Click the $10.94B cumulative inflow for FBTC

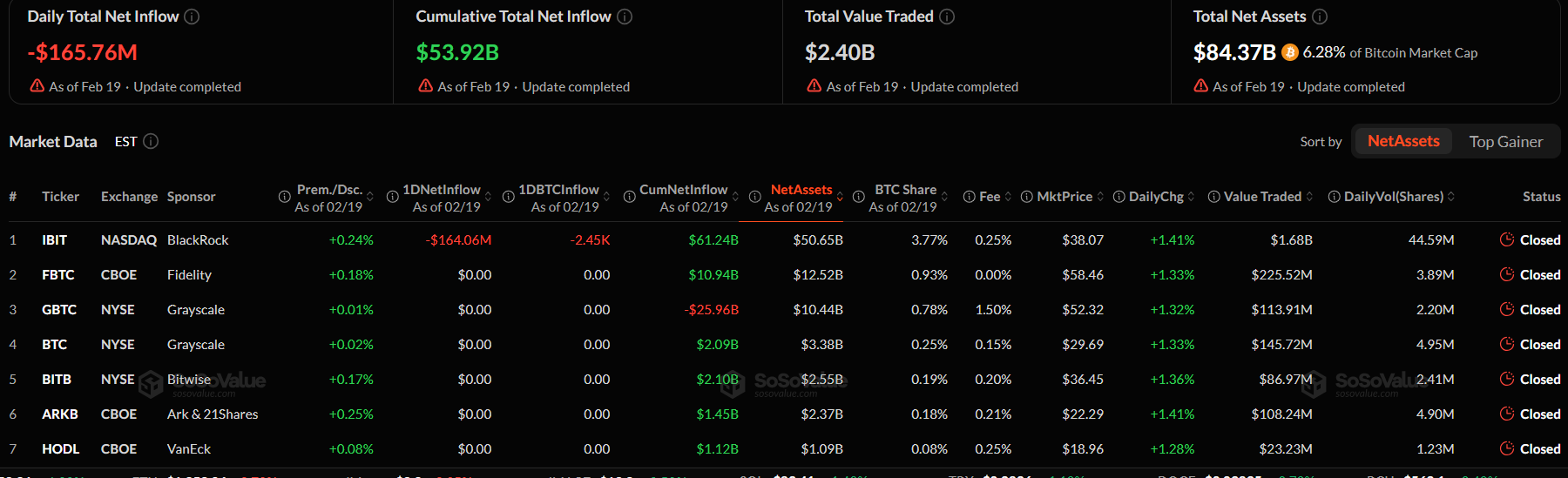click(713, 274)
